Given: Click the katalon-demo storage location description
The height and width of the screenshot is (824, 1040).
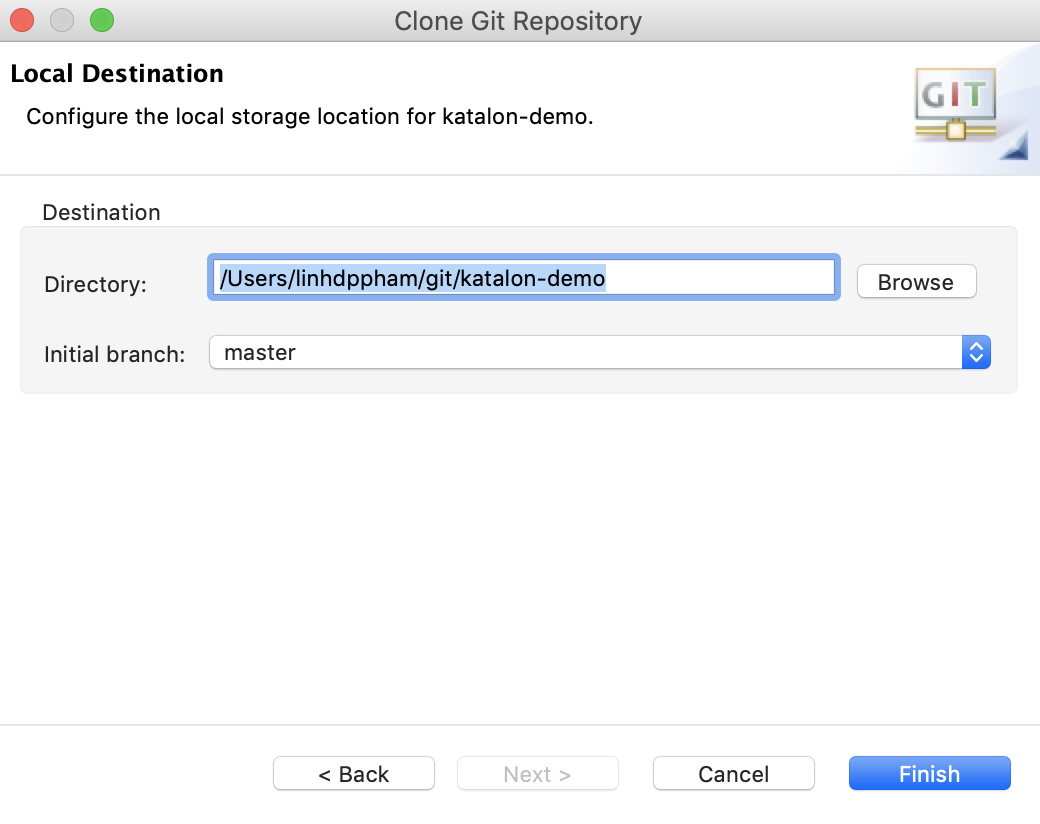Looking at the screenshot, I should point(310,116).
